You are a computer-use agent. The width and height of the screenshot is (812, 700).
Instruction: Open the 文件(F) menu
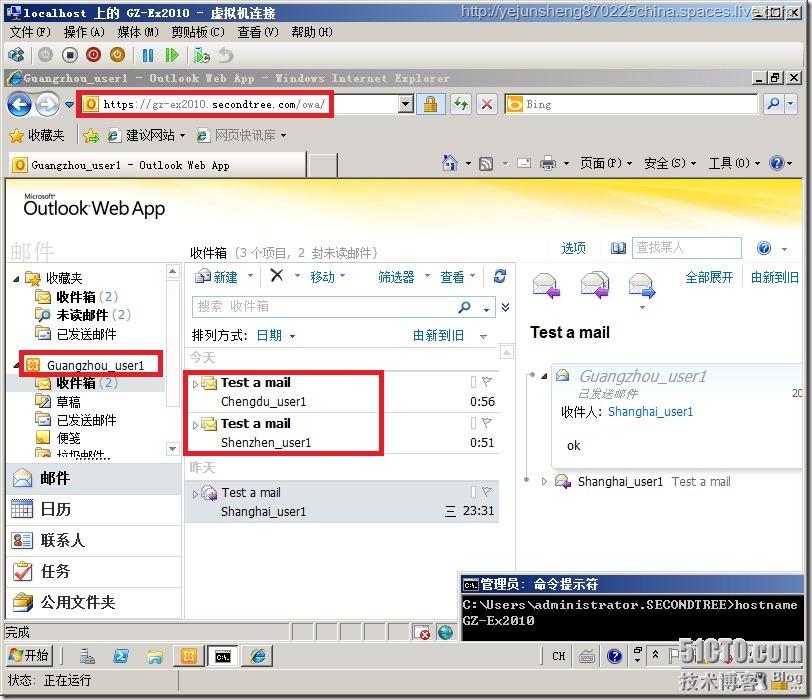pos(30,33)
